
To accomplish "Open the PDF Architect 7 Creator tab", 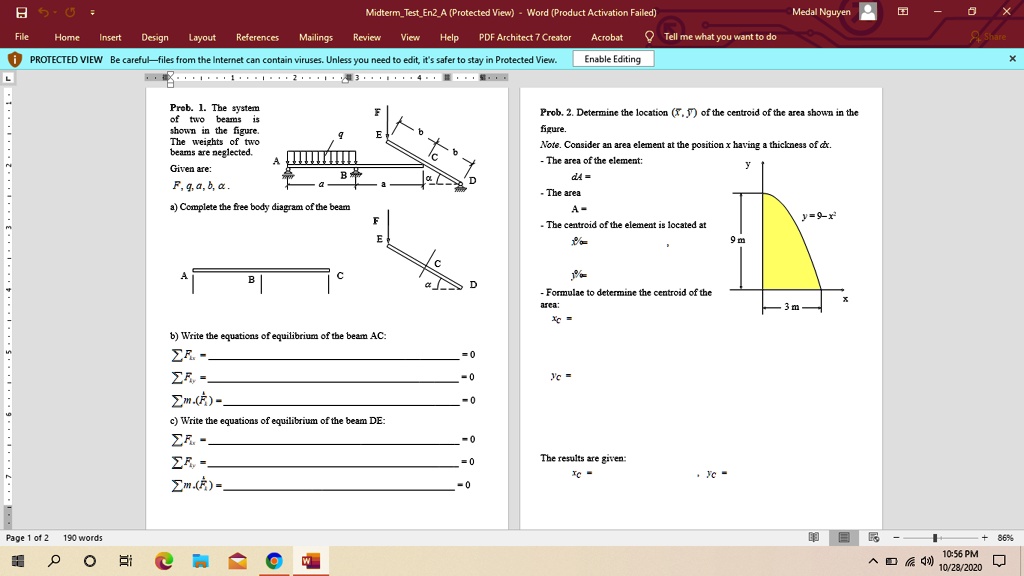I will pos(523,38).
